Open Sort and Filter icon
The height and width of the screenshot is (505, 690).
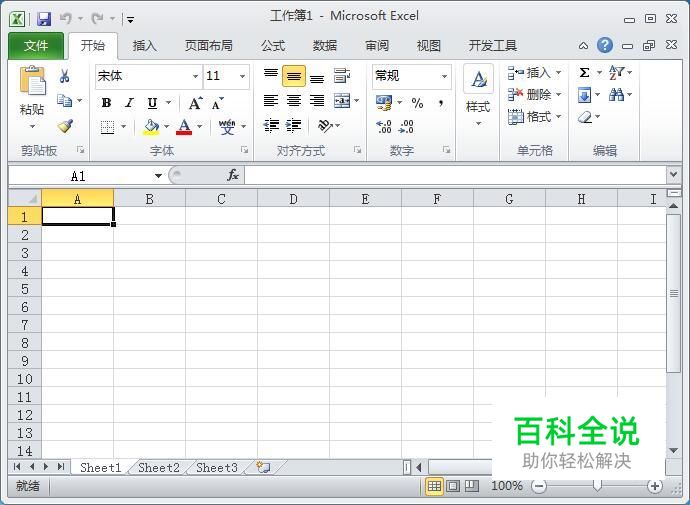616,73
